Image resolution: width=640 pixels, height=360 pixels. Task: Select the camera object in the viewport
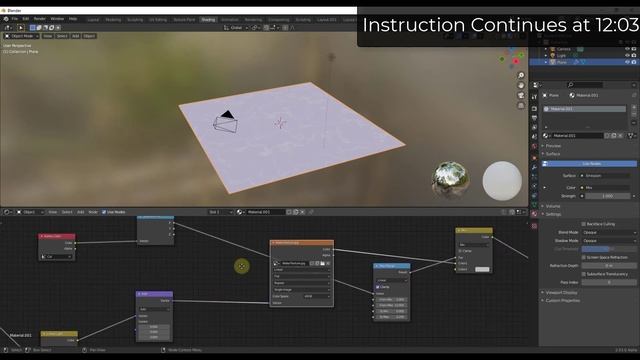[225, 121]
